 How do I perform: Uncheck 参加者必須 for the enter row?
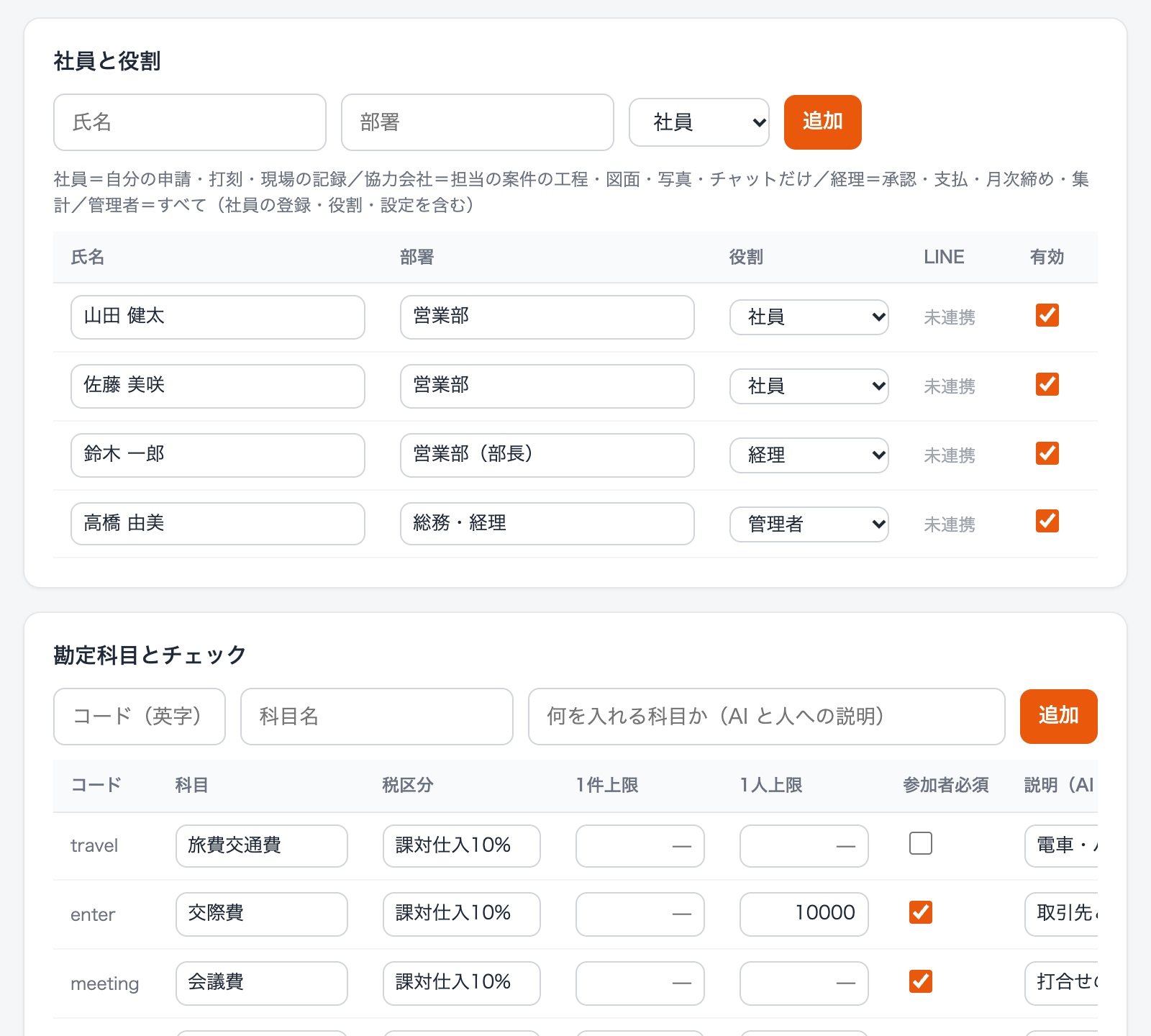click(x=921, y=912)
